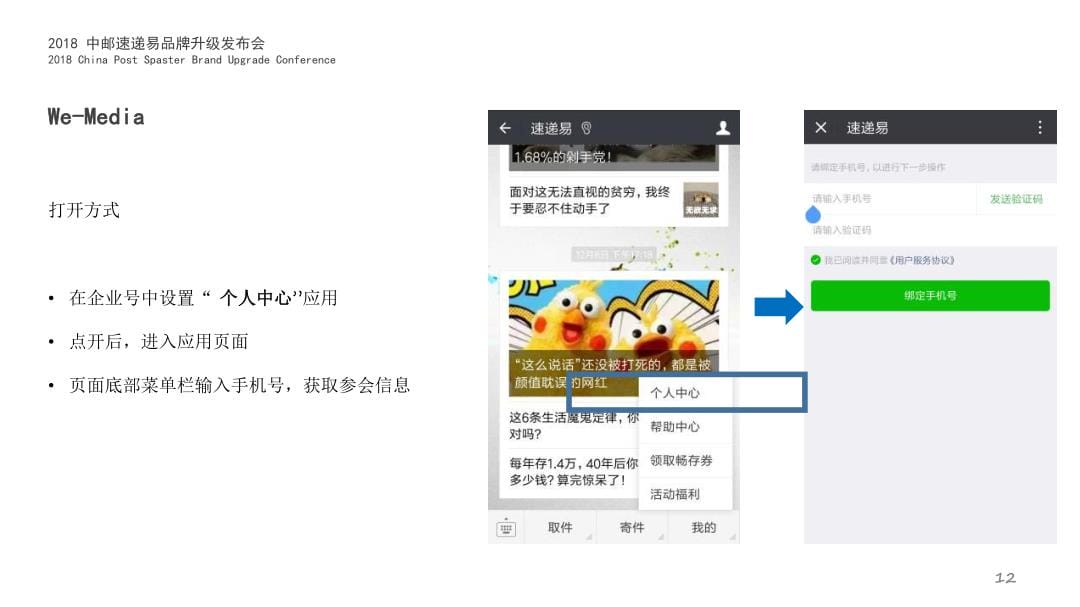Open the 《用户服务协议》 link

point(922,260)
